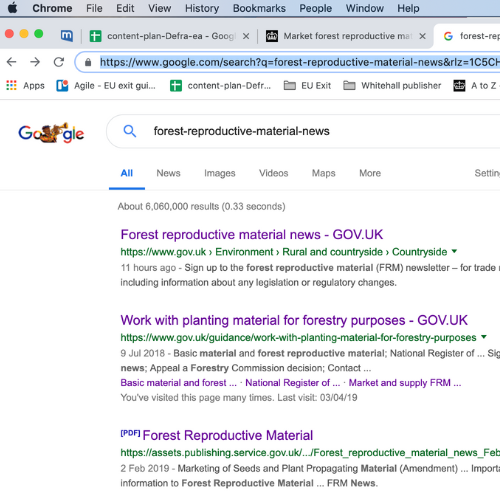Switch to Images results tab
500x500 pixels.
tap(220, 173)
